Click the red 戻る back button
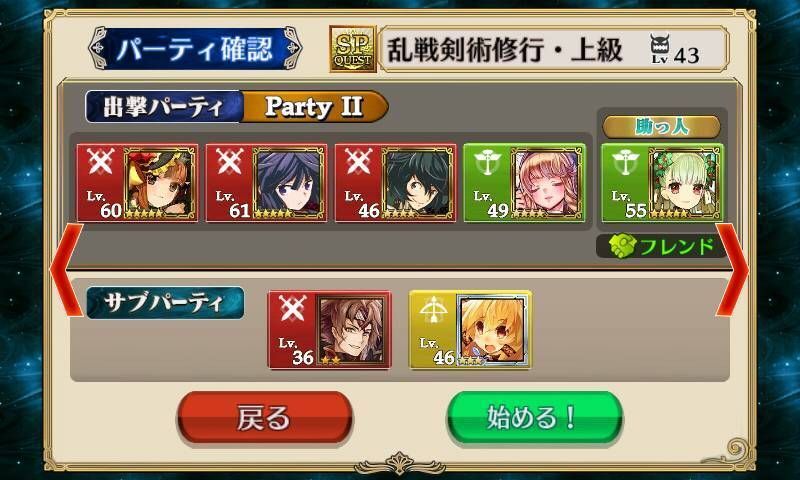This screenshot has height=480, width=800. pyautogui.click(x=265, y=417)
